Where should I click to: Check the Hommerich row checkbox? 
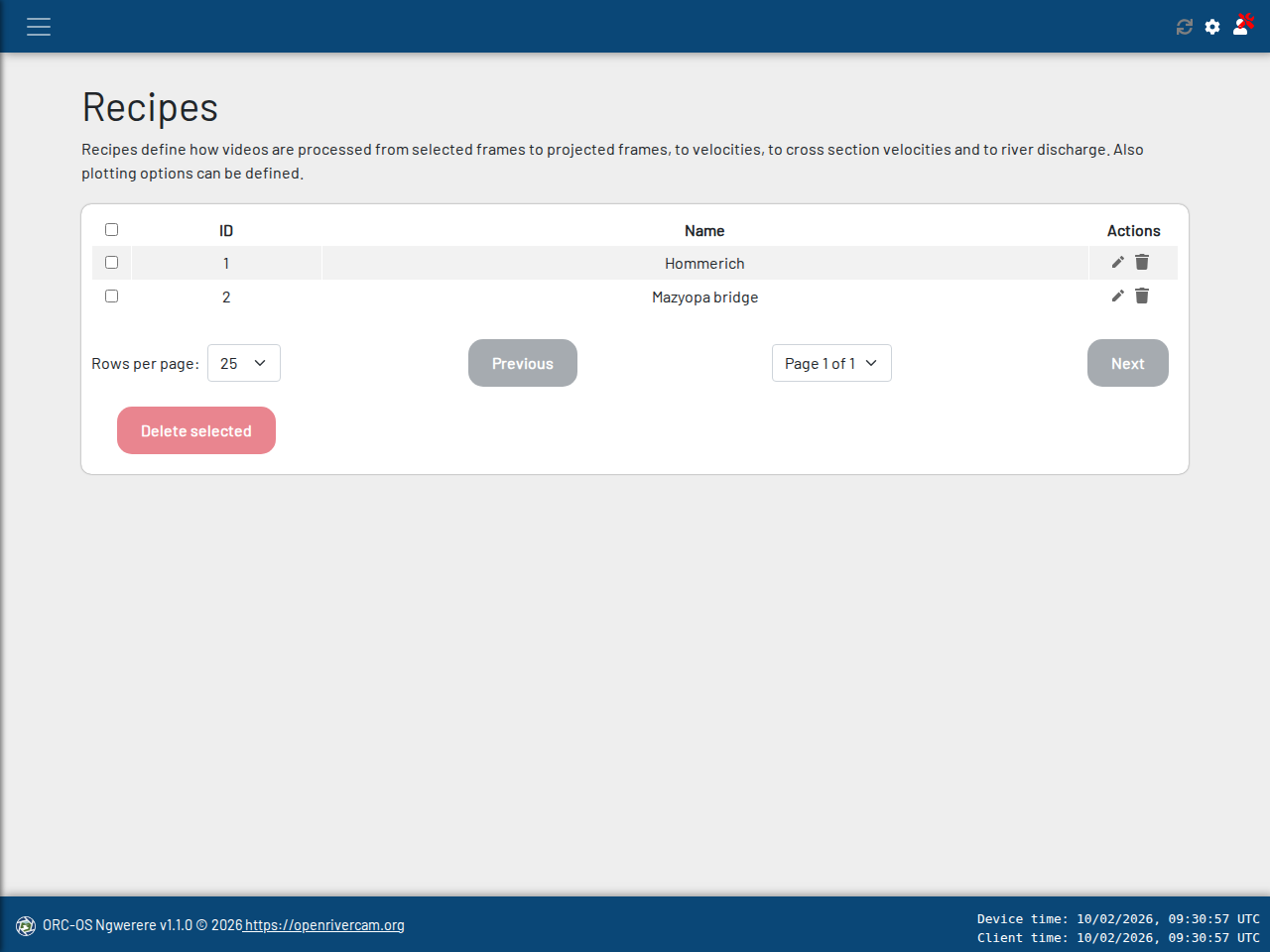(x=111, y=263)
